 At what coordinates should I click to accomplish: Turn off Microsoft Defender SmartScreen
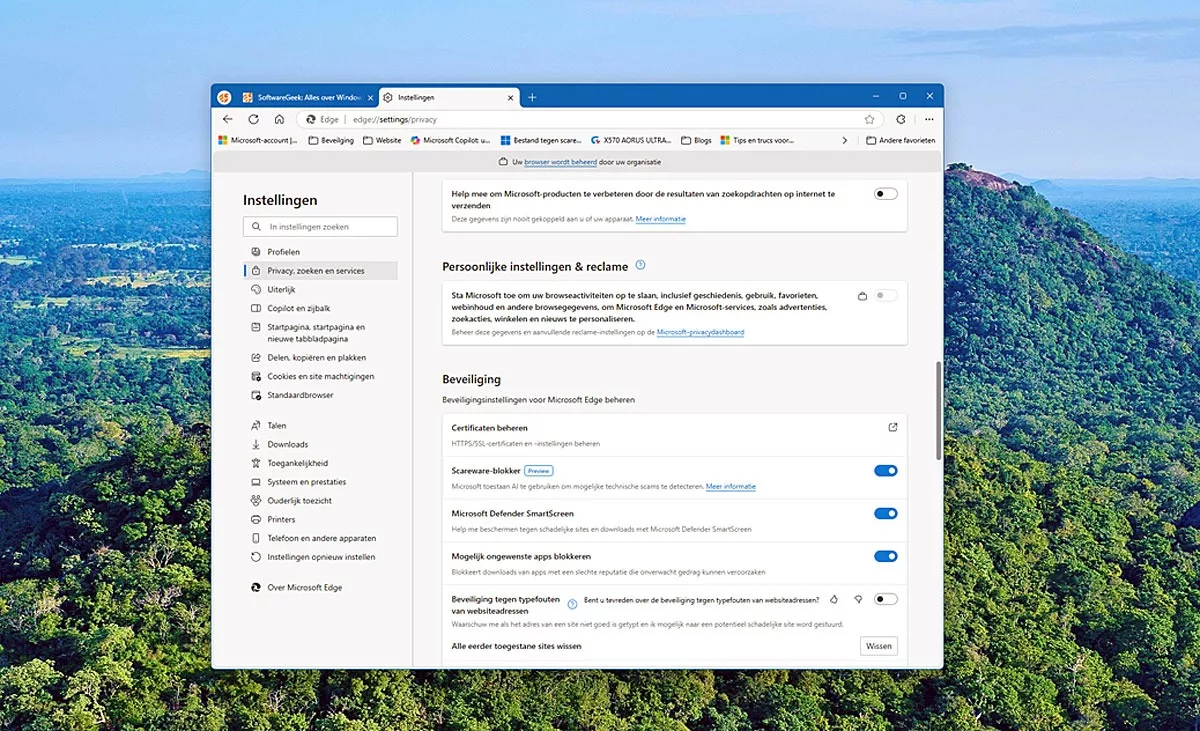click(886, 514)
